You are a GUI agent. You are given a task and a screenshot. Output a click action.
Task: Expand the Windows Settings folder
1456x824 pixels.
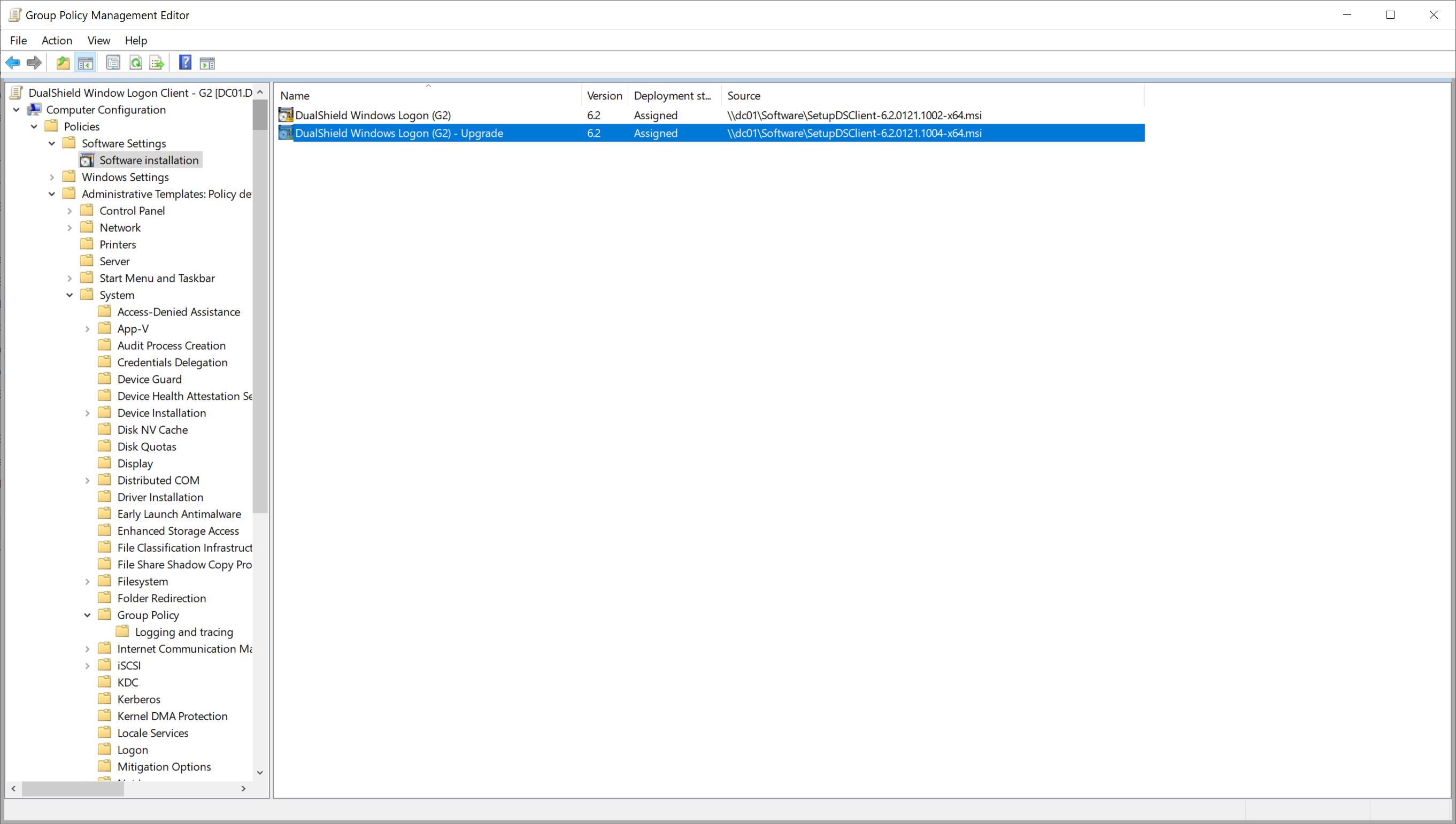pos(52,177)
